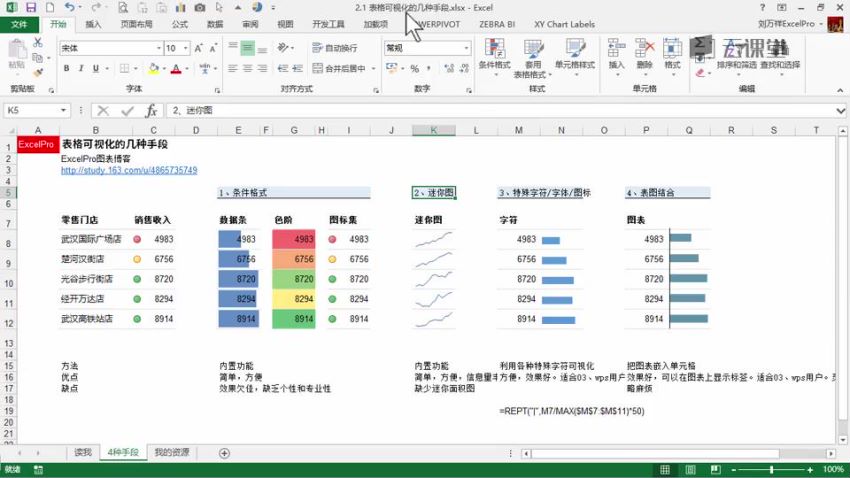Add a new worksheet with the plus icon
The width and height of the screenshot is (850, 478).
coord(224,453)
